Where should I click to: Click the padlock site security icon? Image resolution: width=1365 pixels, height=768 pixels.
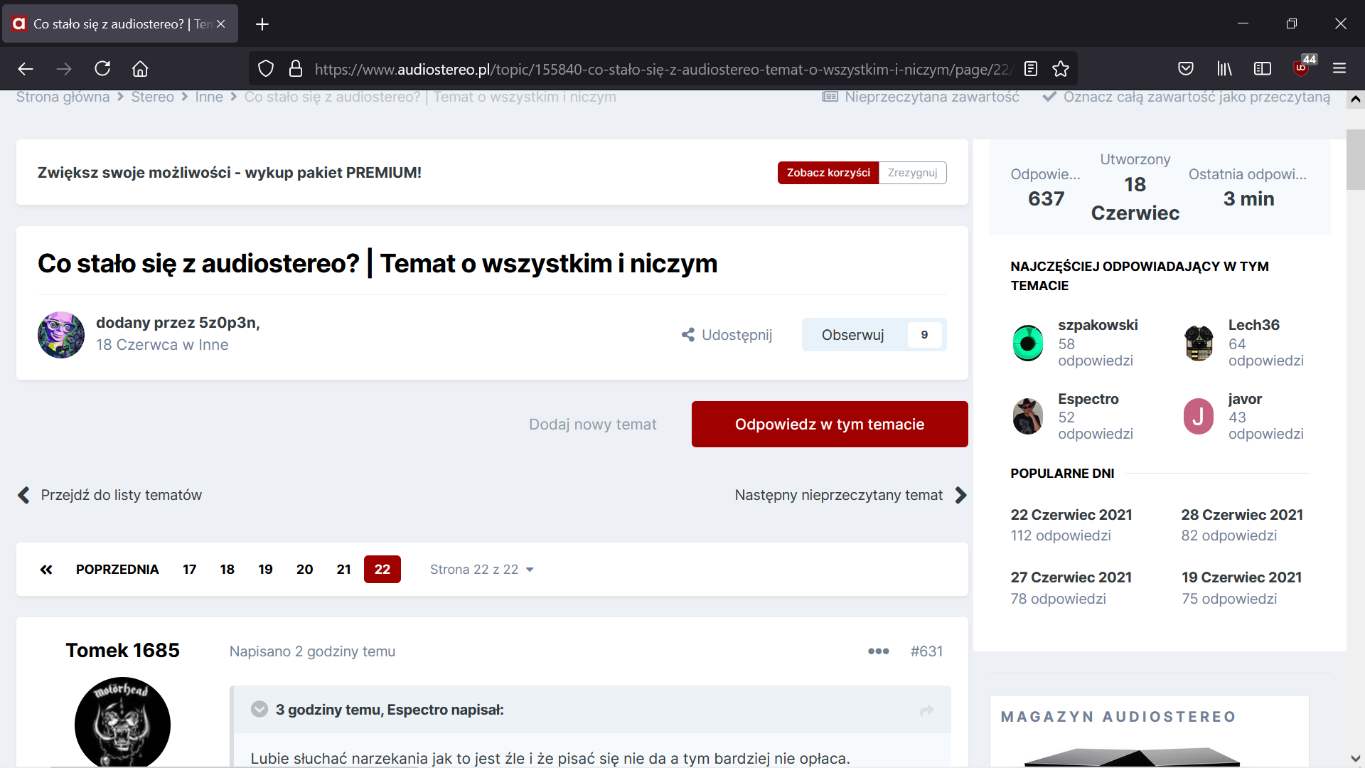295,69
